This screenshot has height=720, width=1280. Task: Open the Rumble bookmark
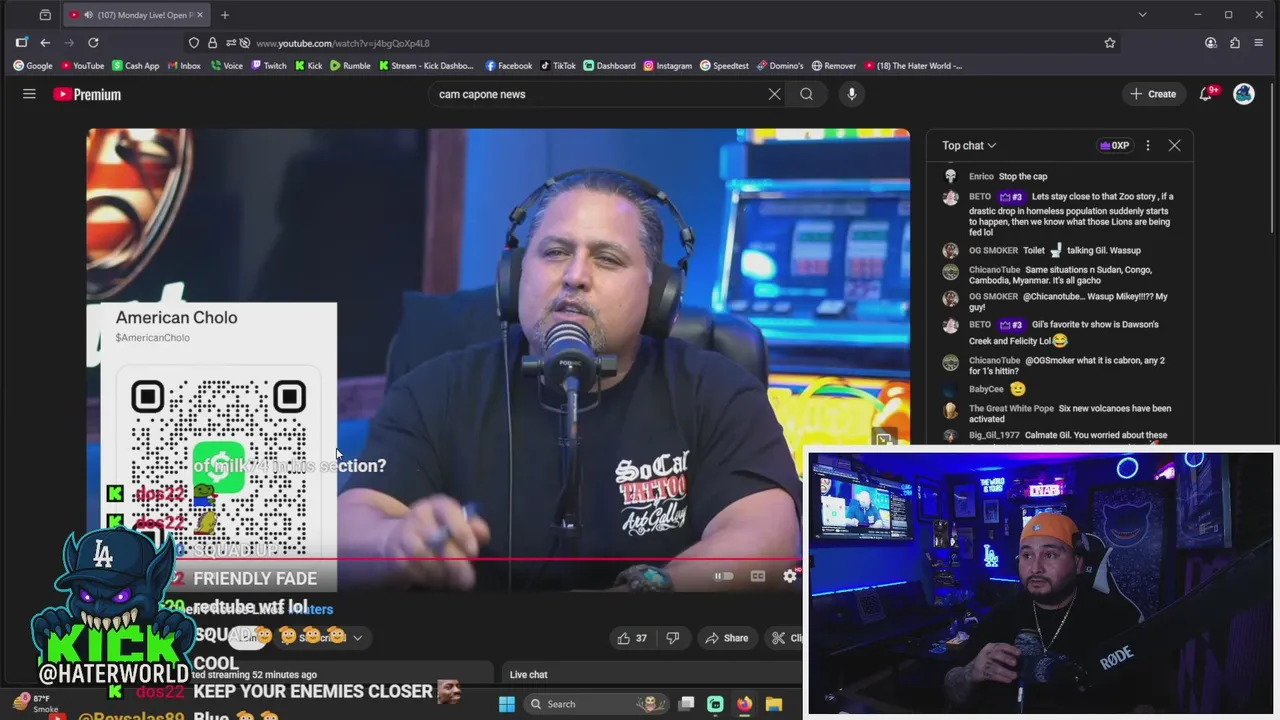[350, 66]
